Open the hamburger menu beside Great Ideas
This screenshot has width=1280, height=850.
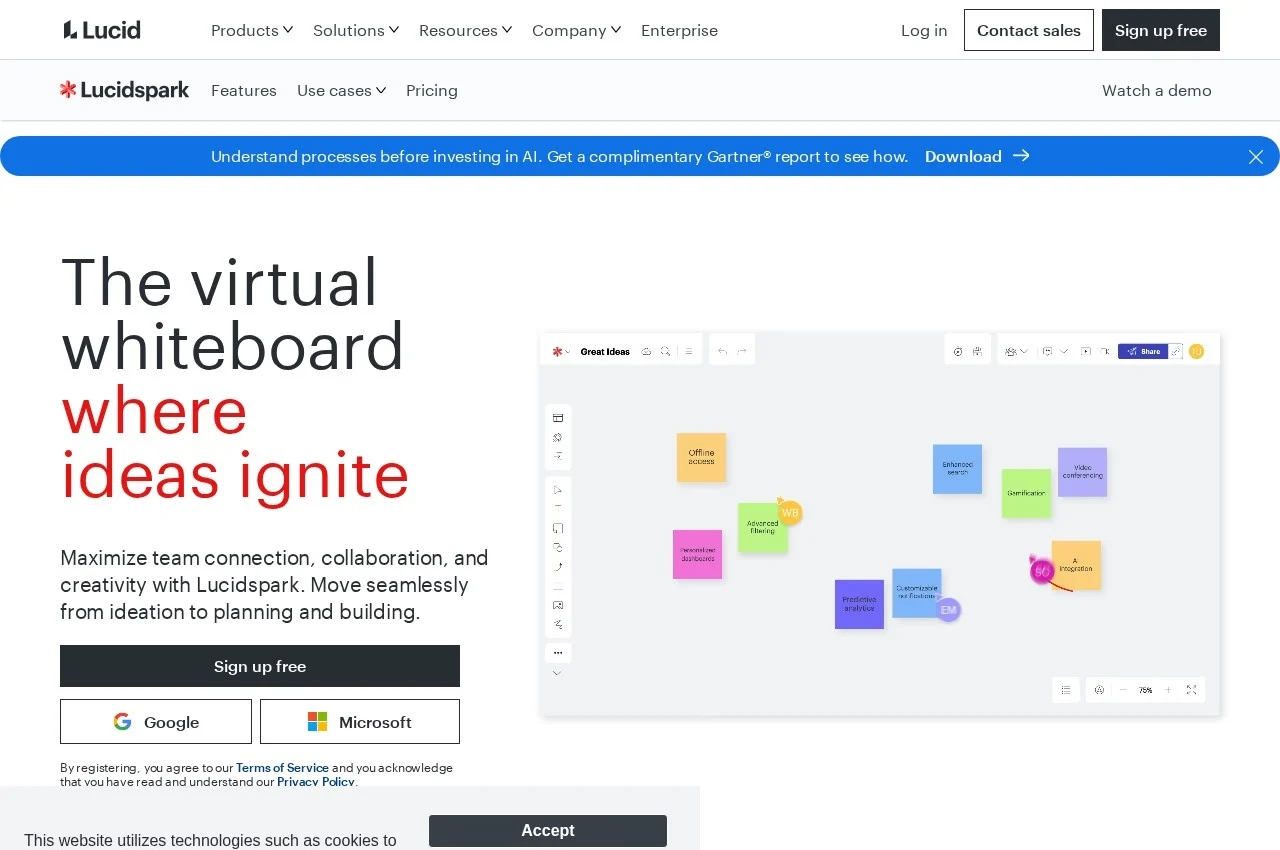pos(689,351)
